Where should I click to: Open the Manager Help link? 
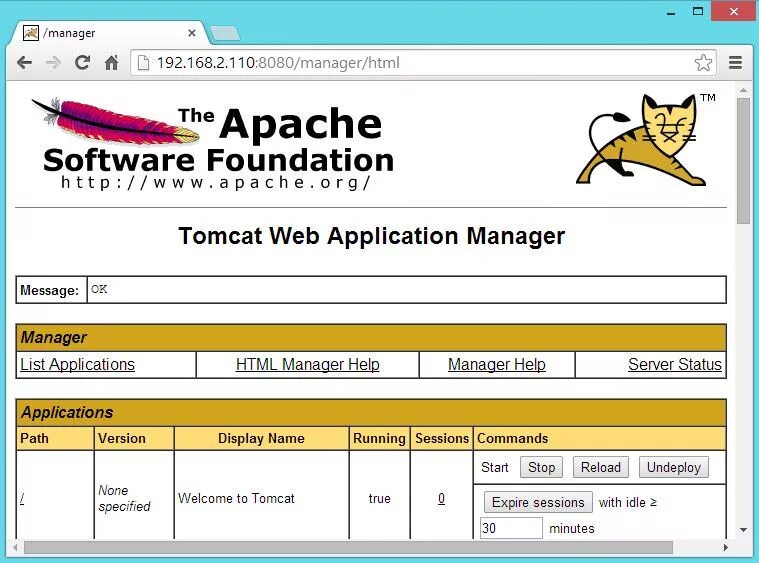(497, 364)
